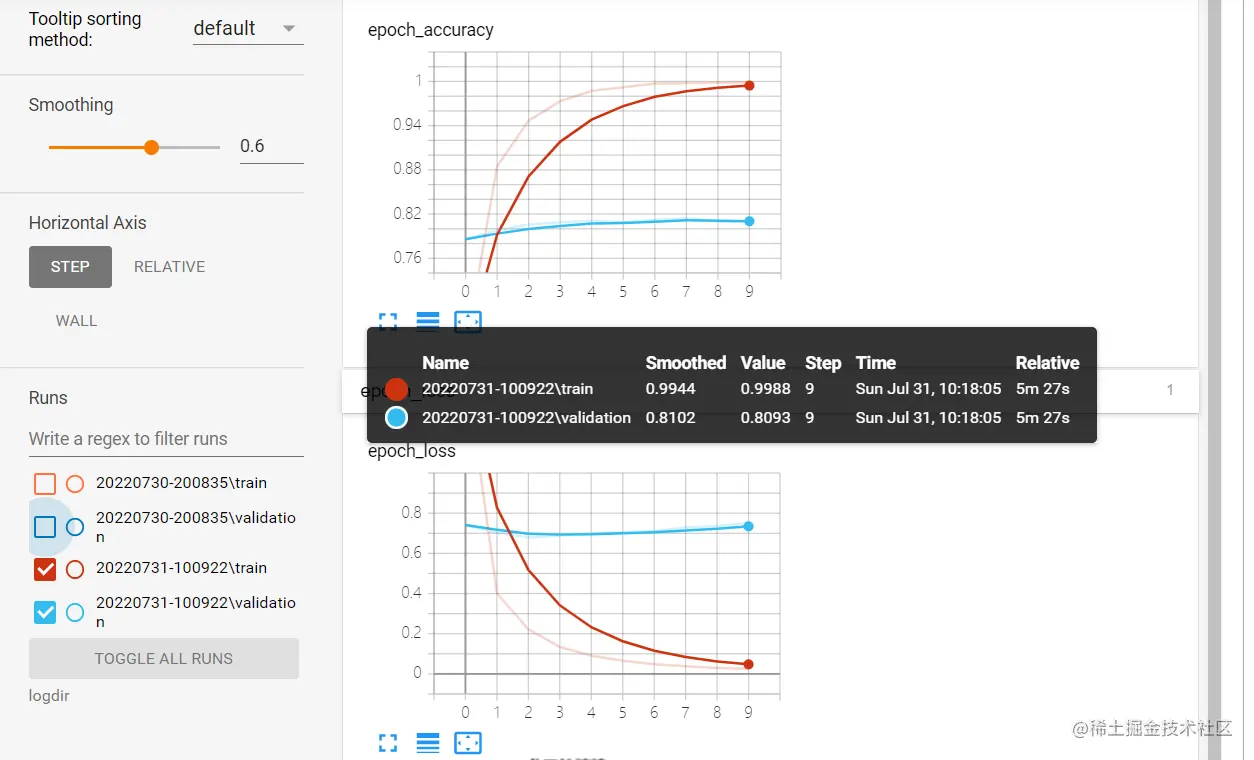Image resolution: width=1254 pixels, height=760 pixels.
Task: Select only the 20220731-100922\train run radio circle
Action: pos(75,569)
